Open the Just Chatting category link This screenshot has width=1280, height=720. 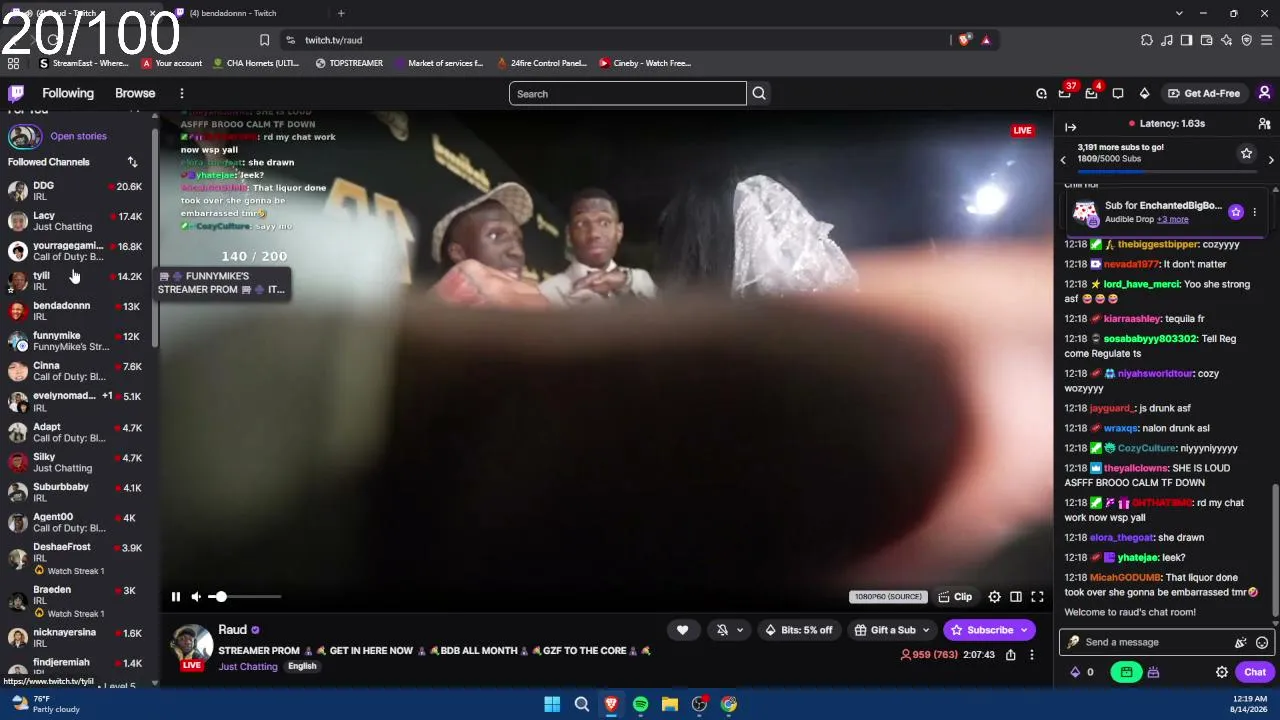click(248, 667)
